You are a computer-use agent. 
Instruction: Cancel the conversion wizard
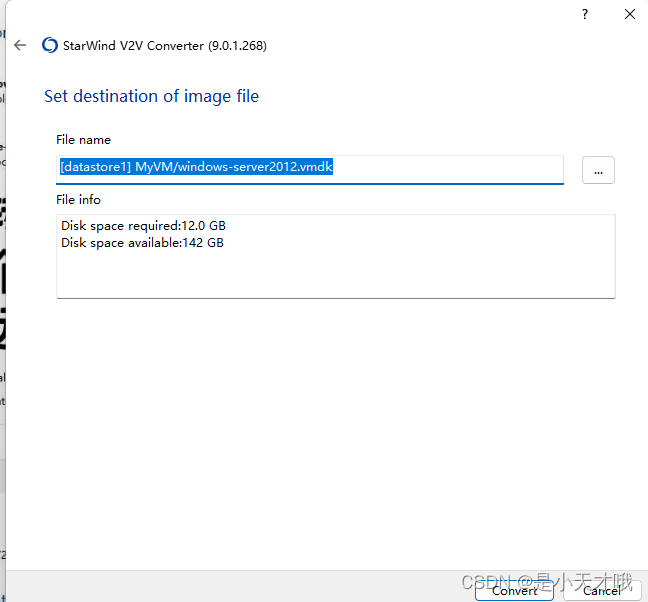(x=602, y=591)
